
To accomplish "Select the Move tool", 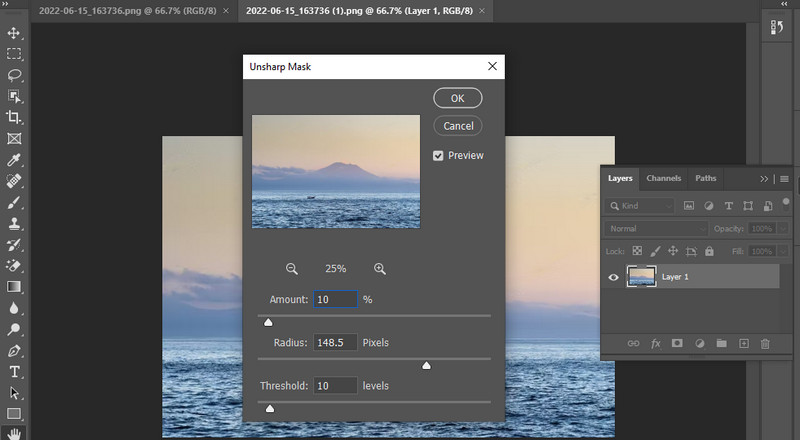I will (14, 33).
